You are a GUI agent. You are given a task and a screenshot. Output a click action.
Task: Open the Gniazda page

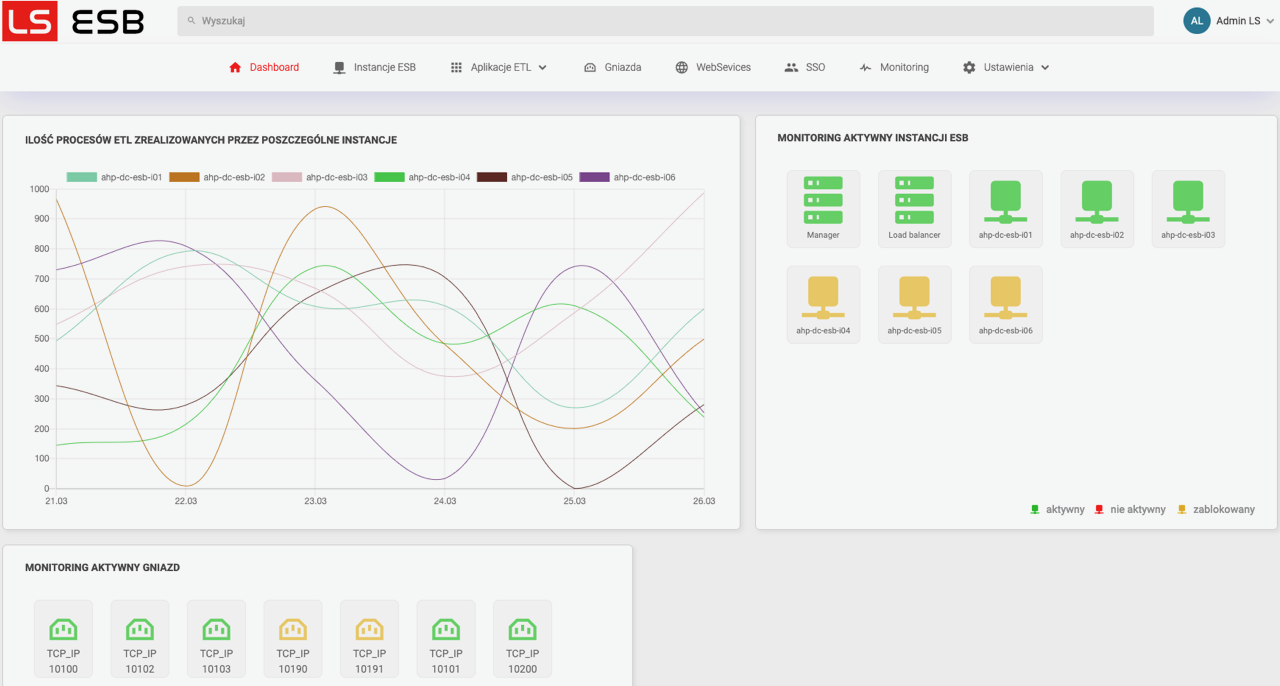click(x=612, y=67)
